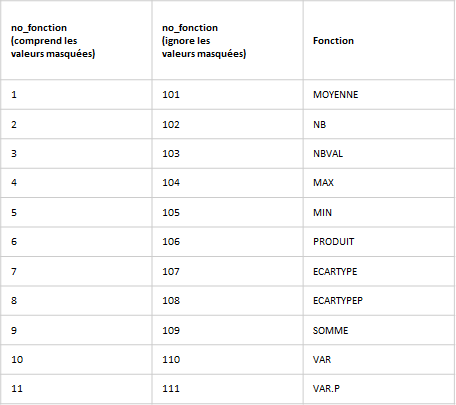Click the MIN function cell
This screenshot has width=456, height=405.
pyautogui.click(x=378, y=212)
